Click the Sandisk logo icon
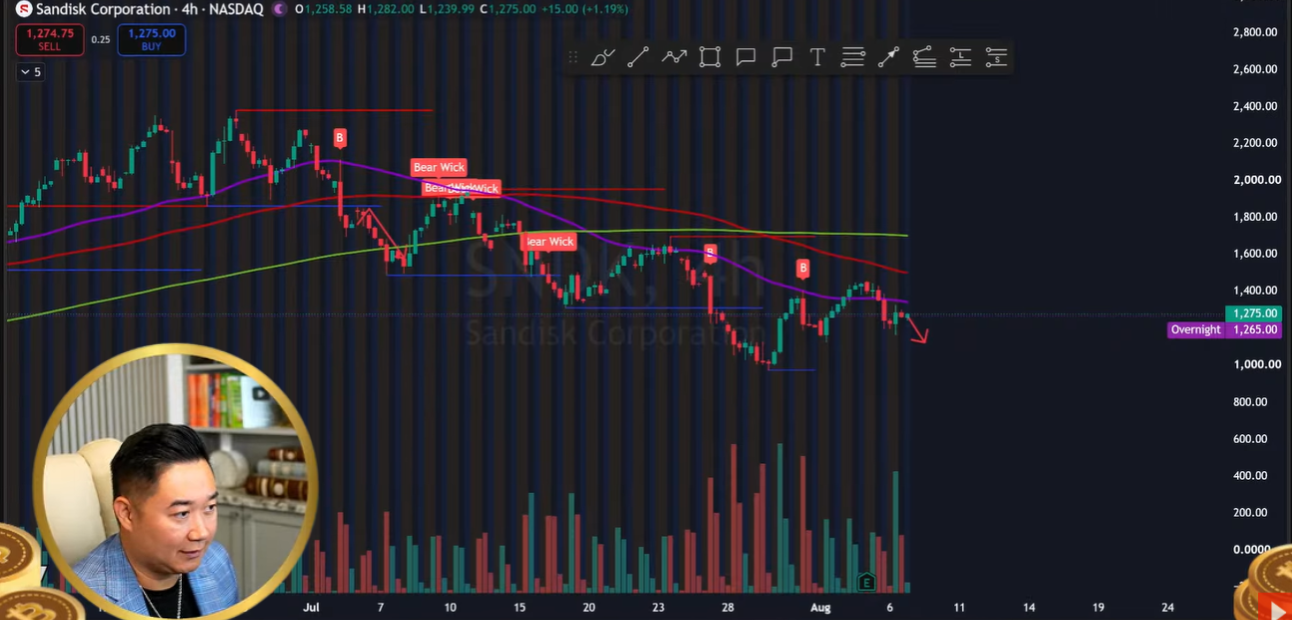Screen dimensions: 1292x620 (23, 9)
